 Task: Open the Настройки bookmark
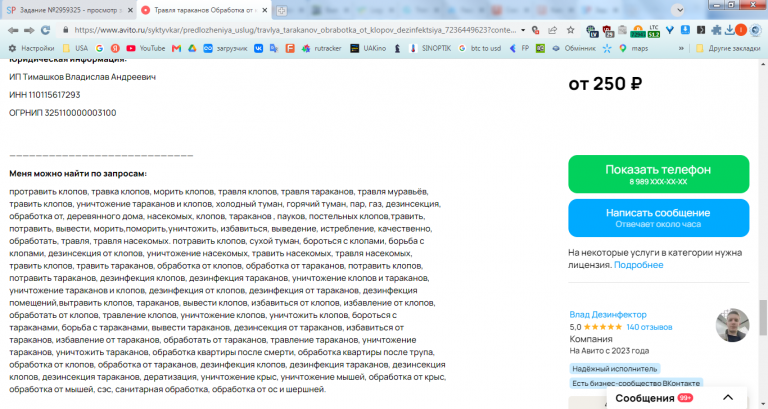pyautogui.click(x=31, y=48)
